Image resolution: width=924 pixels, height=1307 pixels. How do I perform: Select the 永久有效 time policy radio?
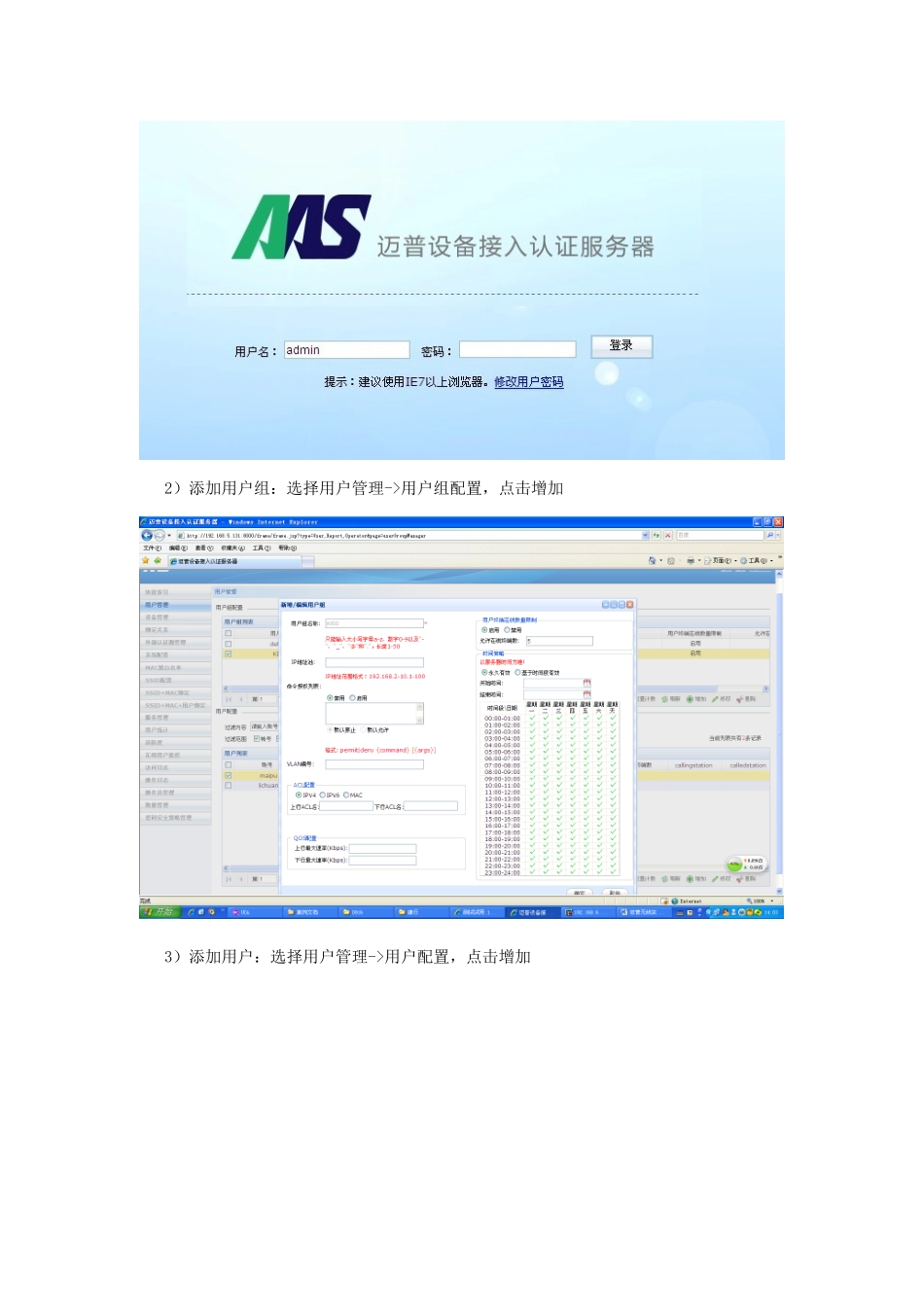[x=484, y=673]
